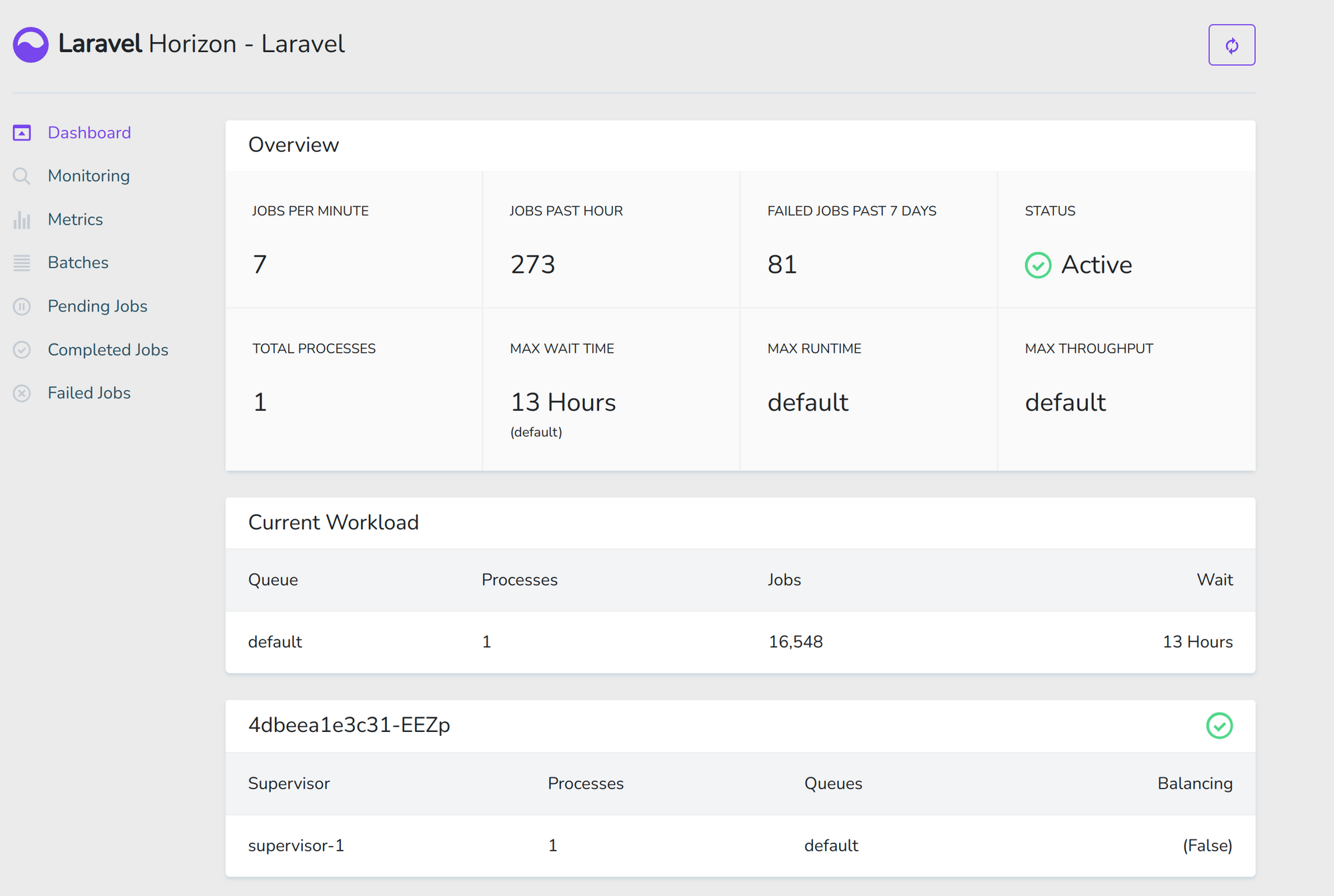Click the Queue column header
Image resolution: width=1334 pixels, height=896 pixels.
(x=273, y=580)
